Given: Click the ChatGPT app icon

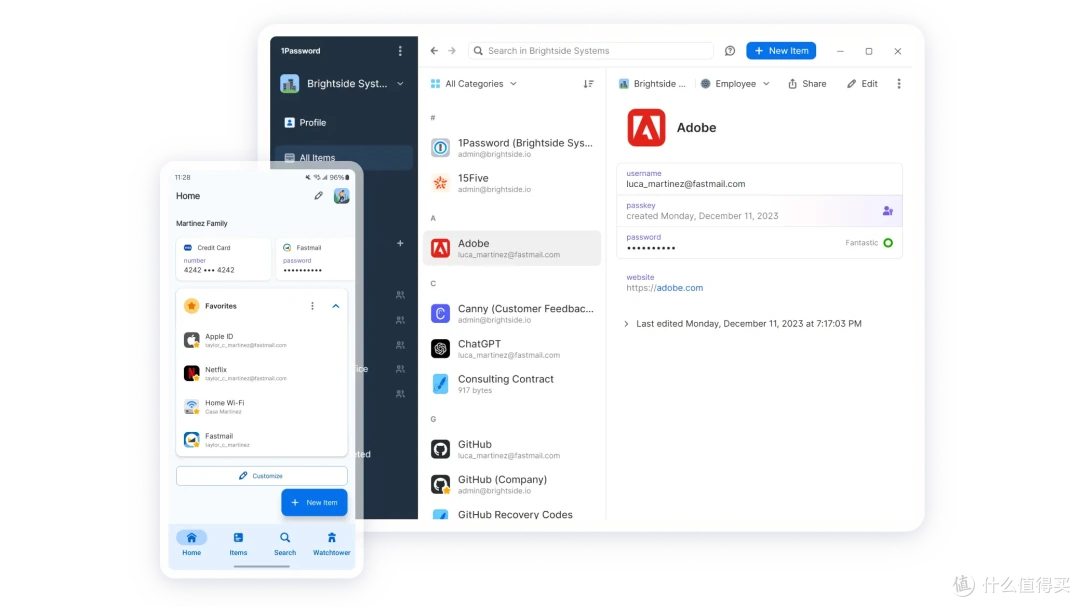Looking at the screenshot, I should pyautogui.click(x=440, y=349).
